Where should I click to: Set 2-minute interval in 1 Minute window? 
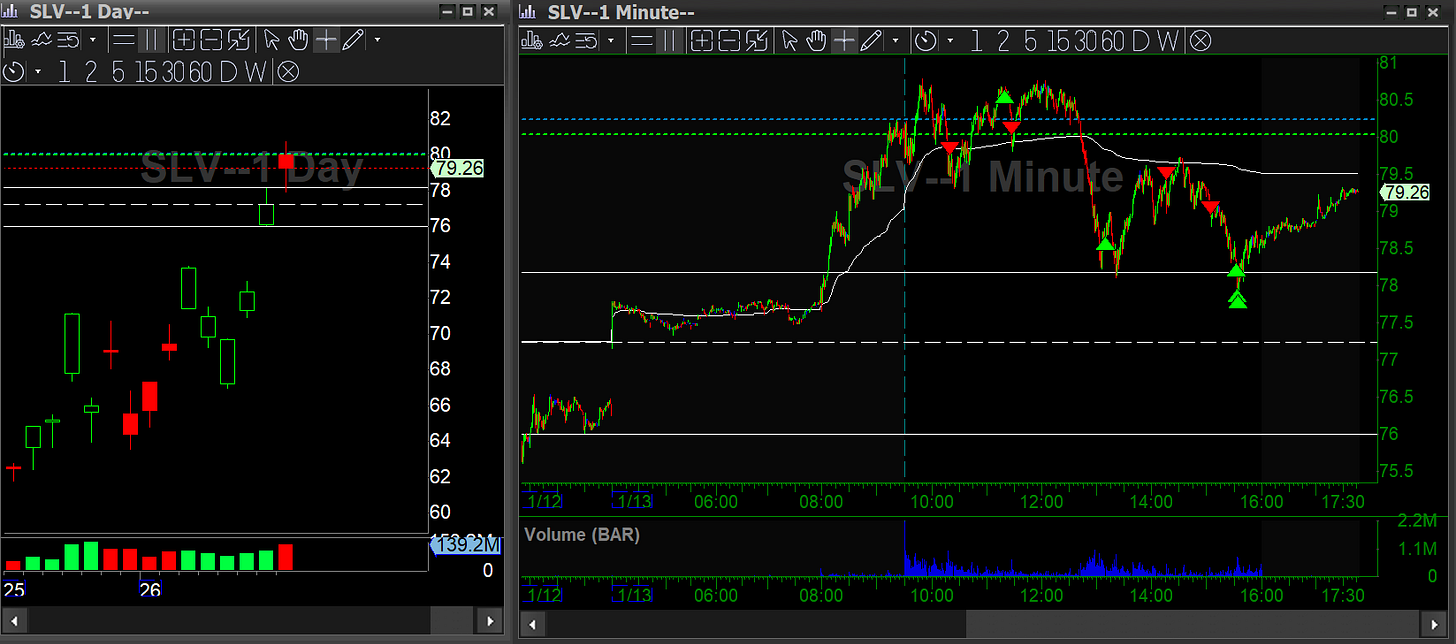pos(1003,40)
